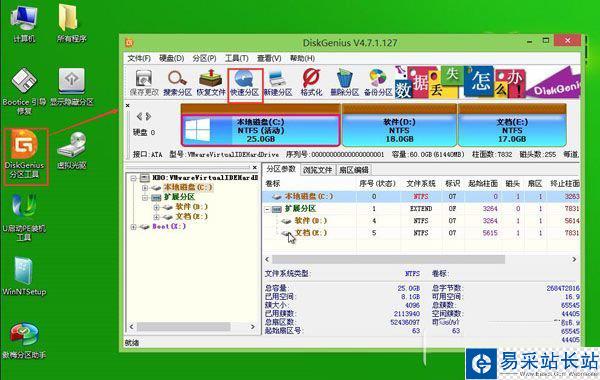
Task: Launch 傲梅分区助手 desktop icon
Action: [x=24, y=341]
